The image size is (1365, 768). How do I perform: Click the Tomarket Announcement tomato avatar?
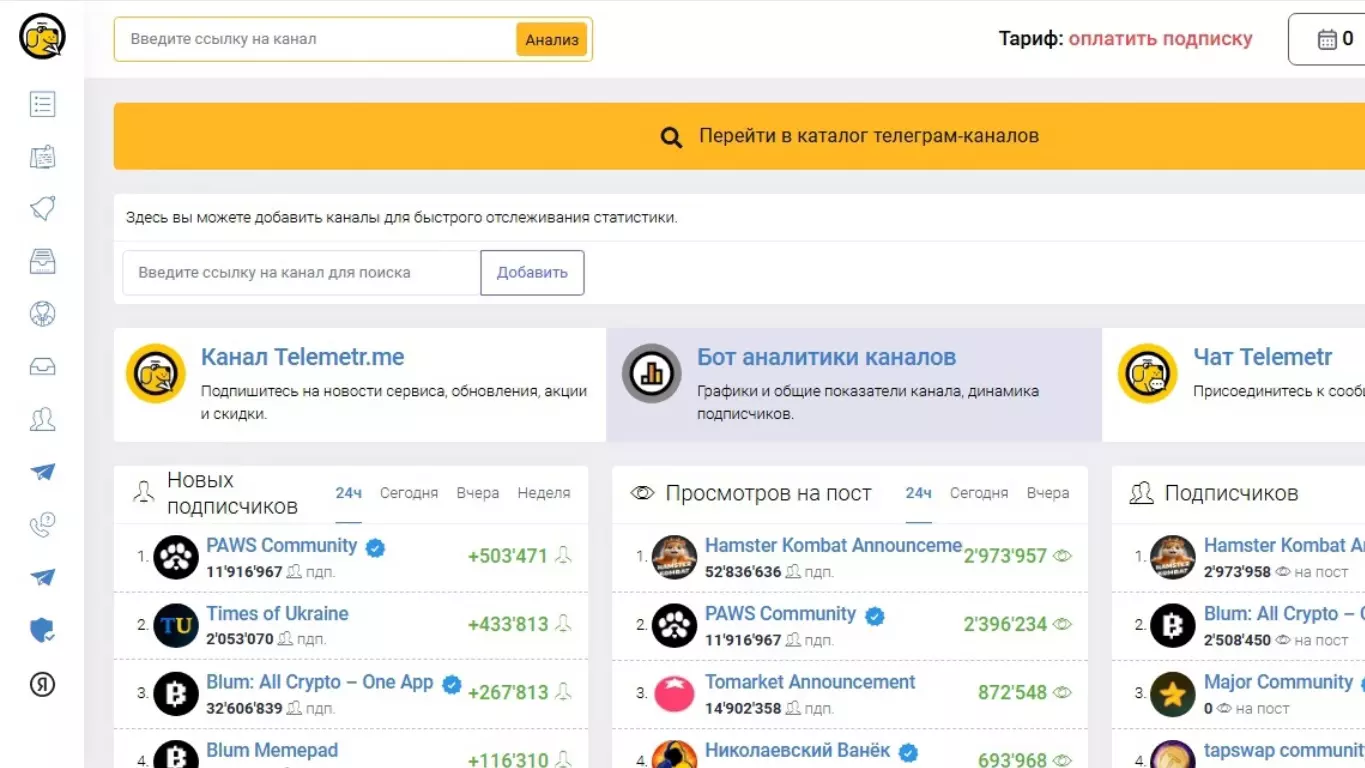[x=674, y=693]
